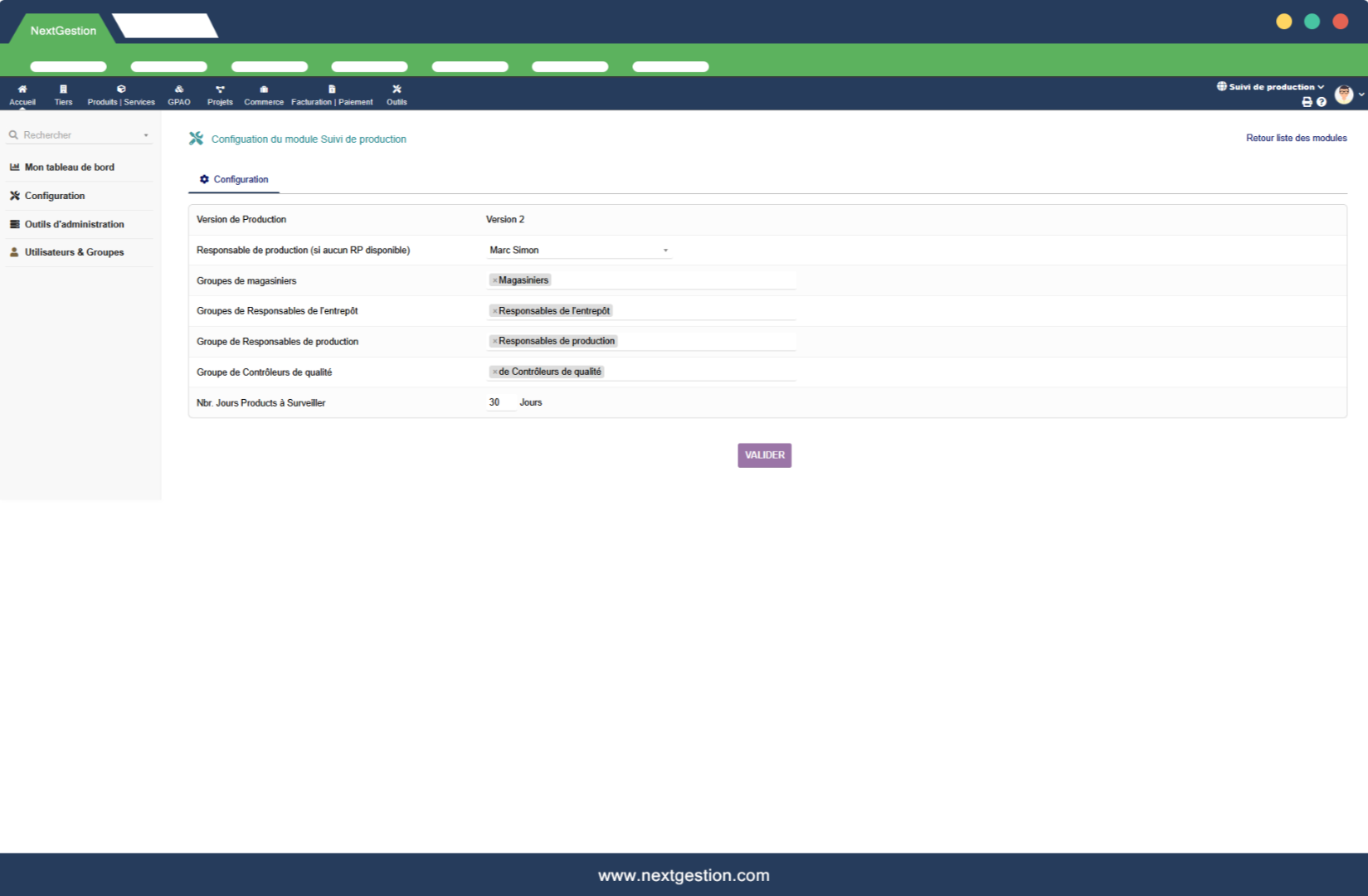Click the VALIDER button
This screenshot has height=896, width=1368.
pos(764,455)
